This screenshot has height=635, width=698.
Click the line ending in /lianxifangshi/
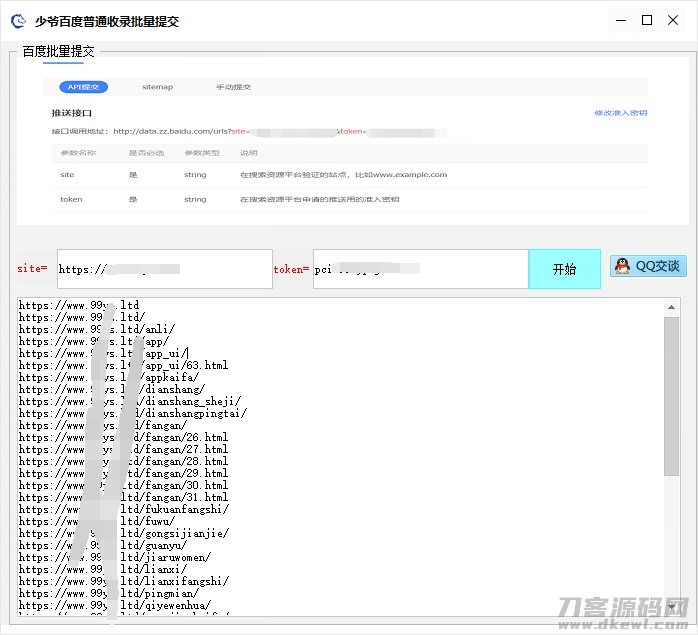tap(124, 582)
